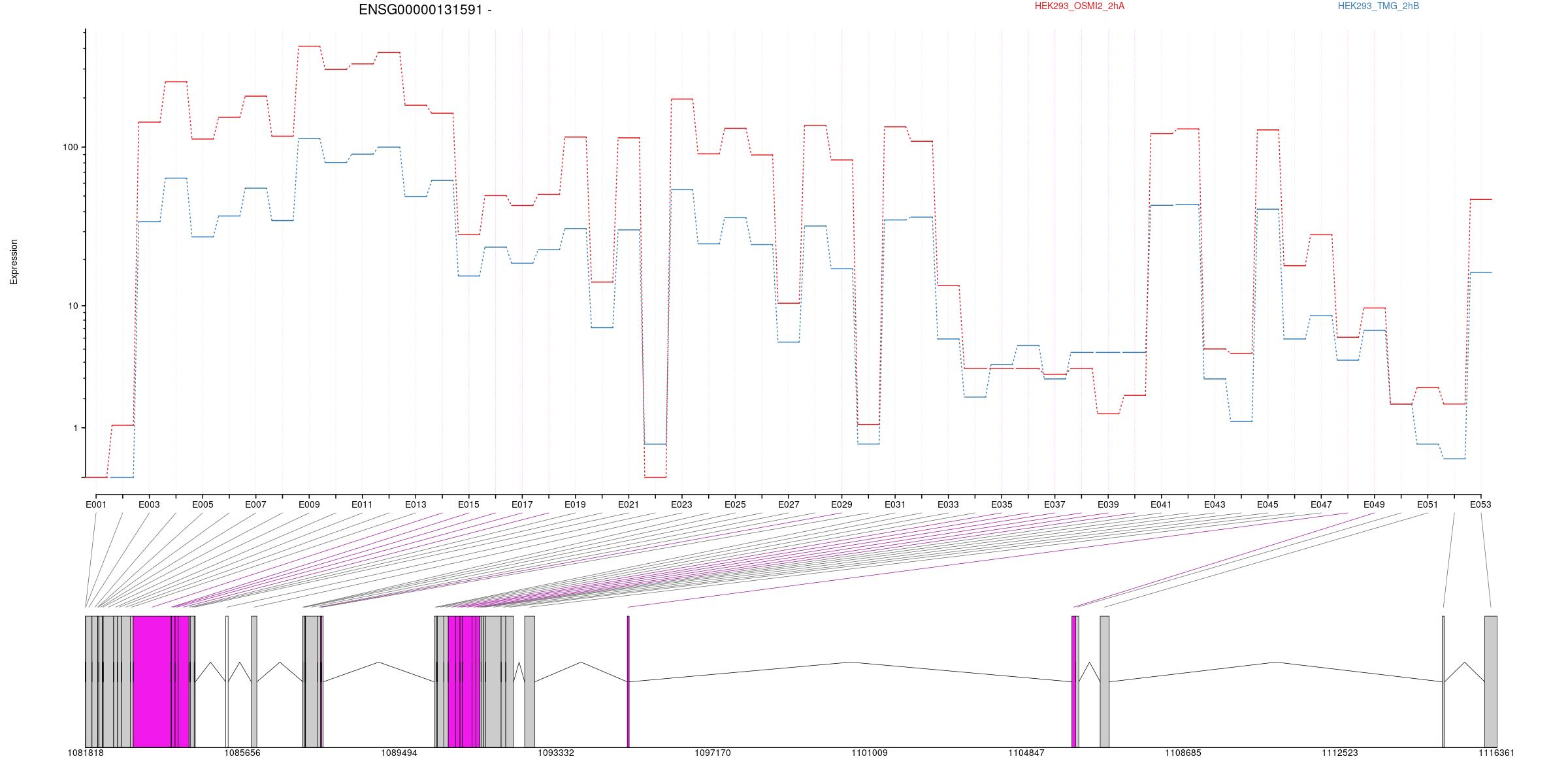Click genomic coordinate 1101009

tap(870, 753)
